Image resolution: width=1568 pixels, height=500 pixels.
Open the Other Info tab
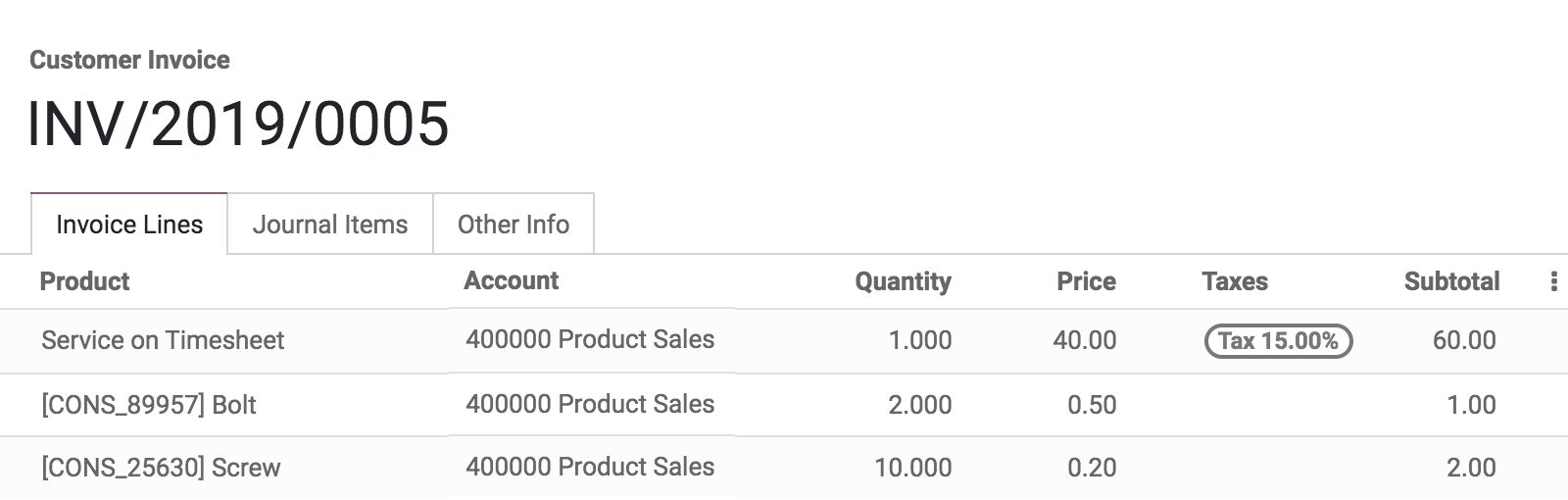pos(513,225)
